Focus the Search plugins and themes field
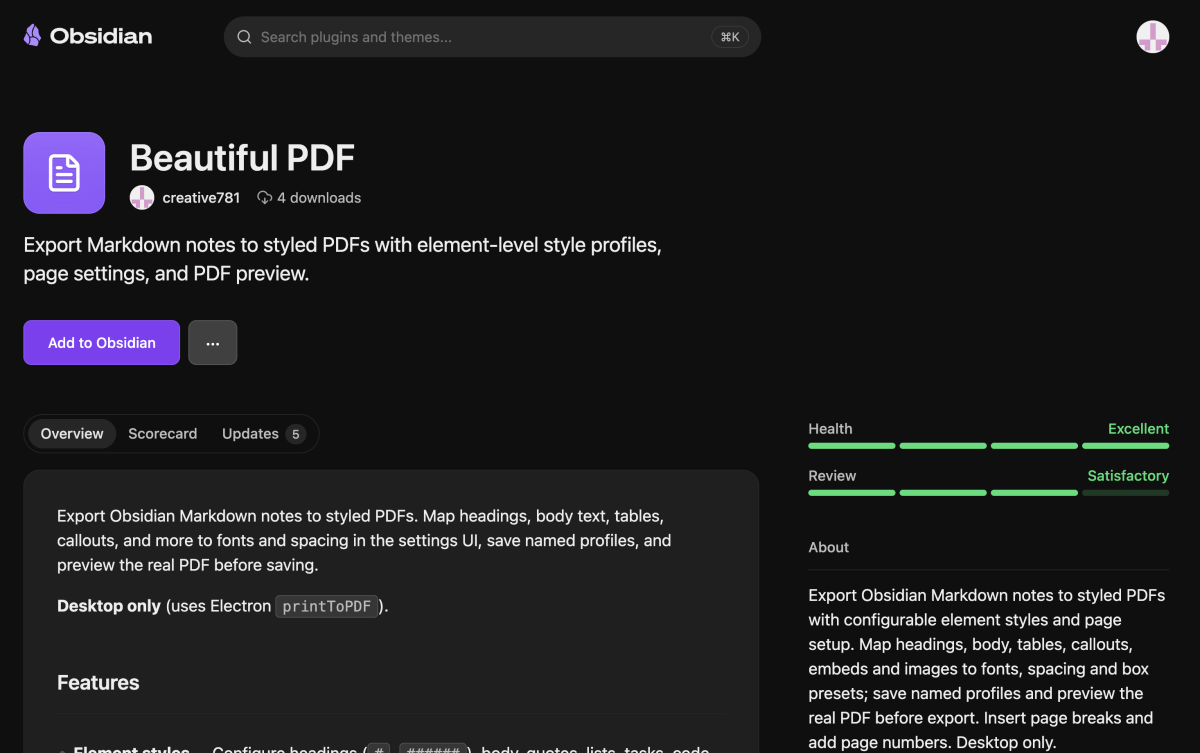The image size is (1200, 753). 492,37
